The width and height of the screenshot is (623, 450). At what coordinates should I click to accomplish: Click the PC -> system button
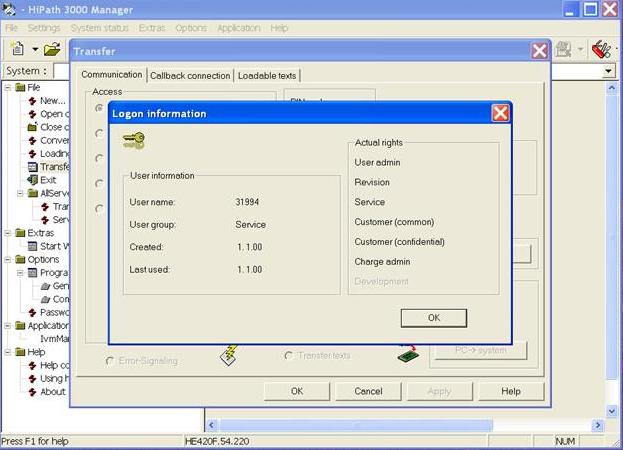coord(481,351)
